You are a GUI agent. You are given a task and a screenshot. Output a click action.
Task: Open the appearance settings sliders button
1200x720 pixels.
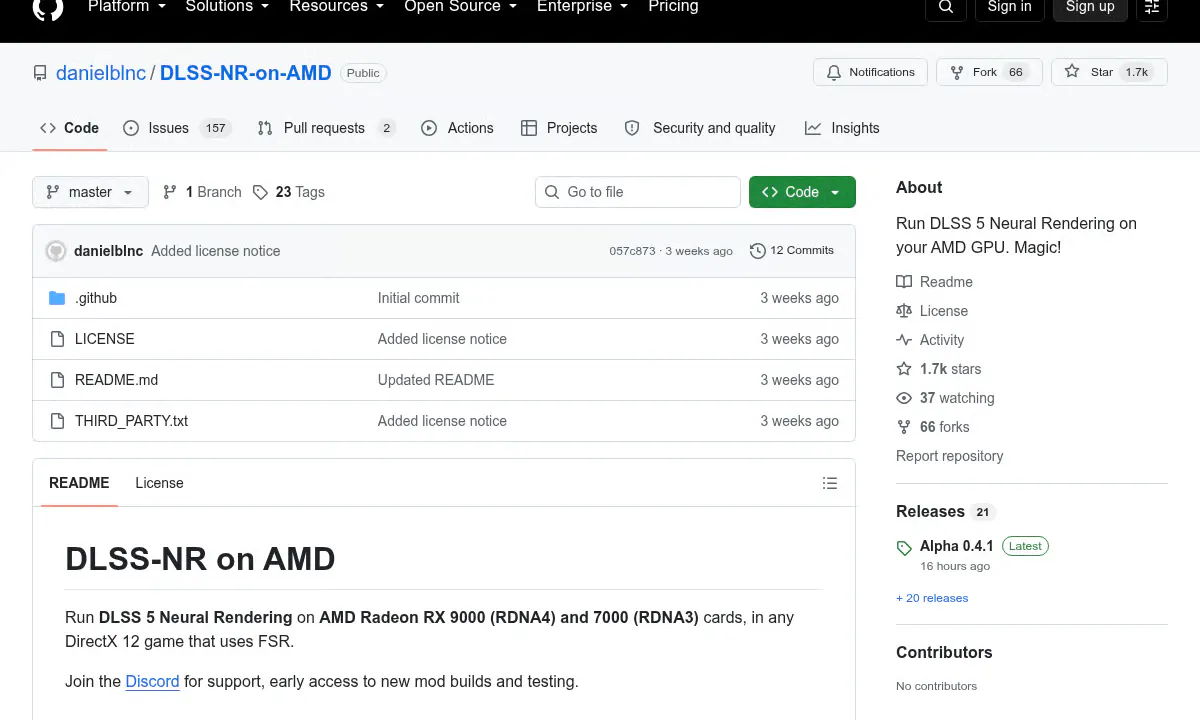(1152, 7)
